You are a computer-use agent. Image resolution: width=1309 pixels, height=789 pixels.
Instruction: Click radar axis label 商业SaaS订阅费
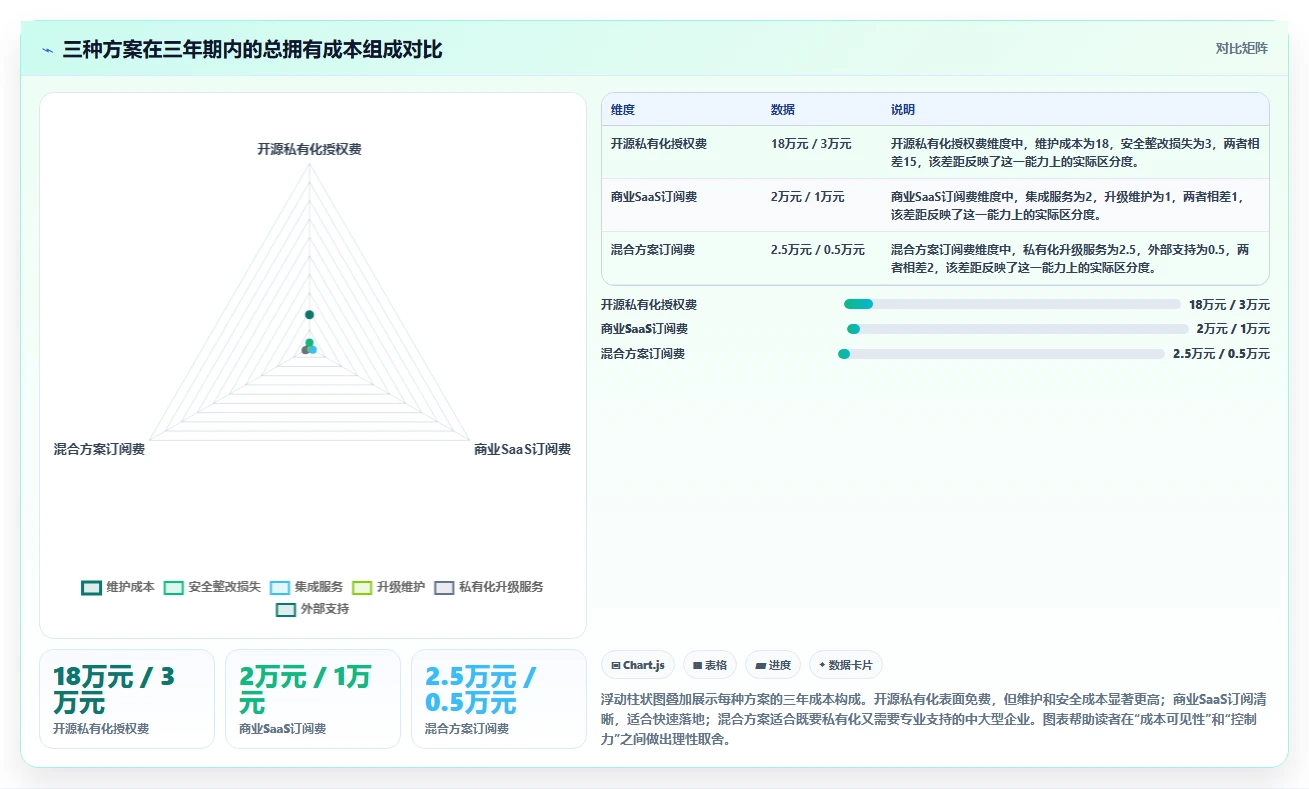click(x=522, y=450)
